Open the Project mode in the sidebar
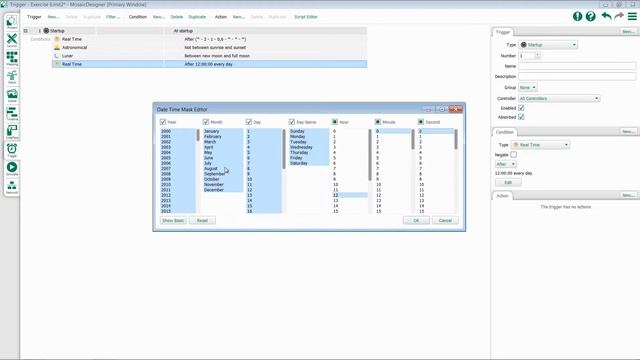Viewport: 640px width, 360px height. click(12, 21)
